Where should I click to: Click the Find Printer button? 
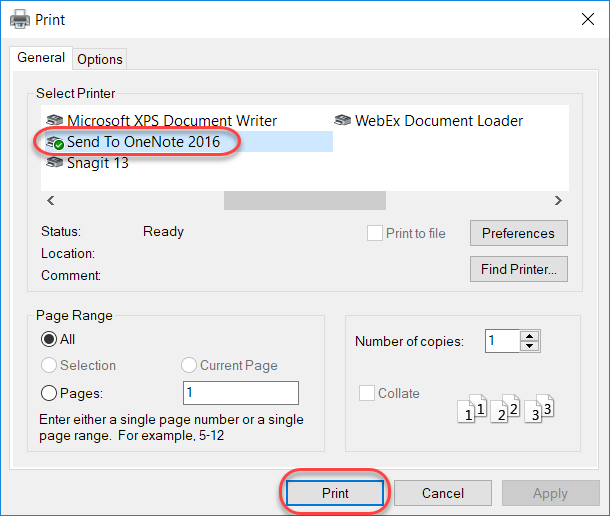[518, 268]
